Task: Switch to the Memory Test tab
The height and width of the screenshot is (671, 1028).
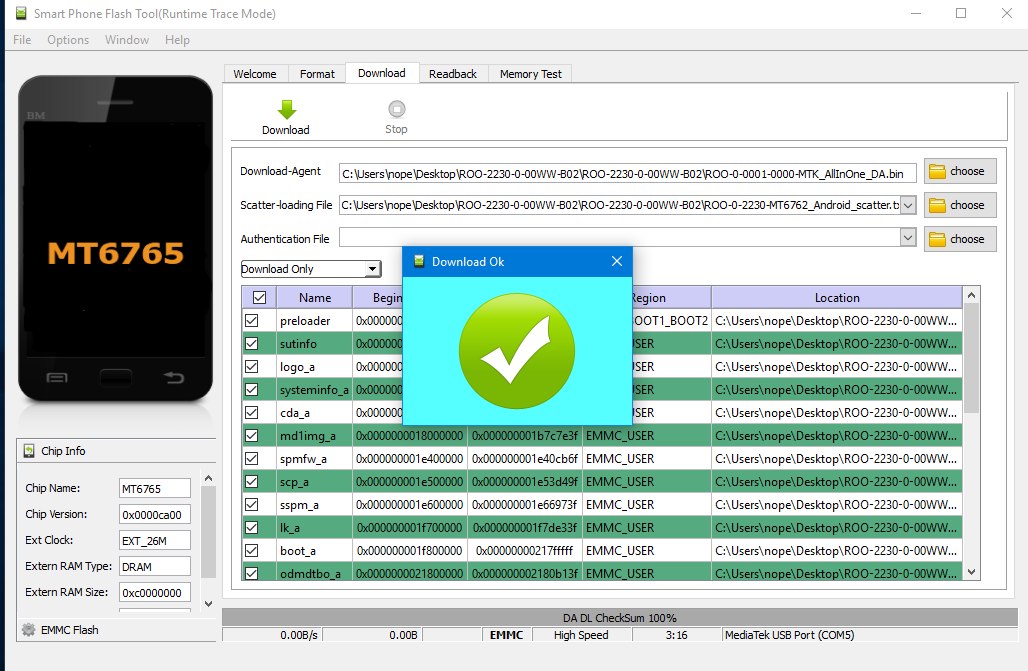Action: tap(530, 74)
